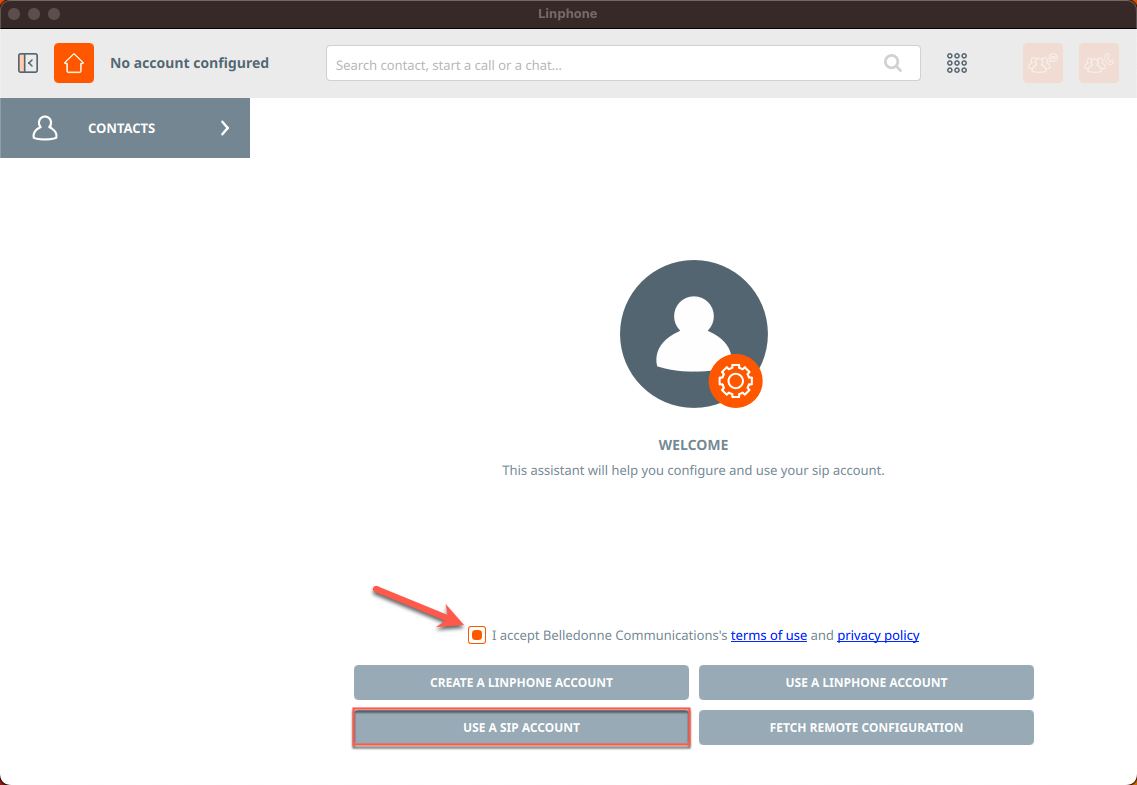The width and height of the screenshot is (1137, 785).
Task: Focus the search contact input field
Action: pyautogui.click(x=600, y=64)
